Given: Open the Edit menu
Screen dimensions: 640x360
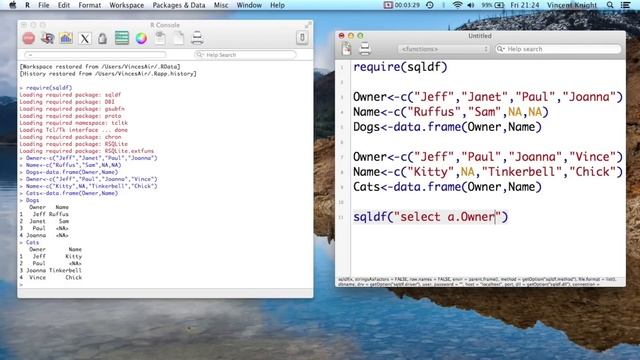Looking at the screenshot, I should click(x=64, y=5).
